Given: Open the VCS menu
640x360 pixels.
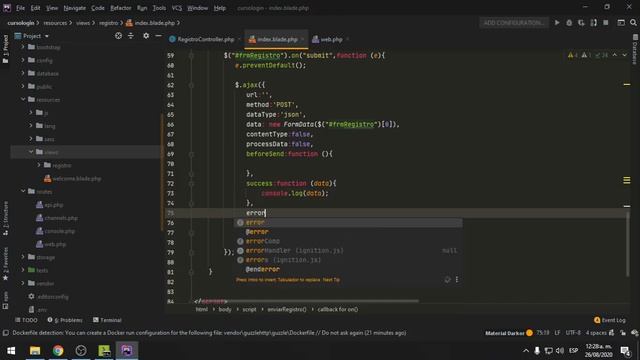Looking at the screenshot, I should (177, 8).
